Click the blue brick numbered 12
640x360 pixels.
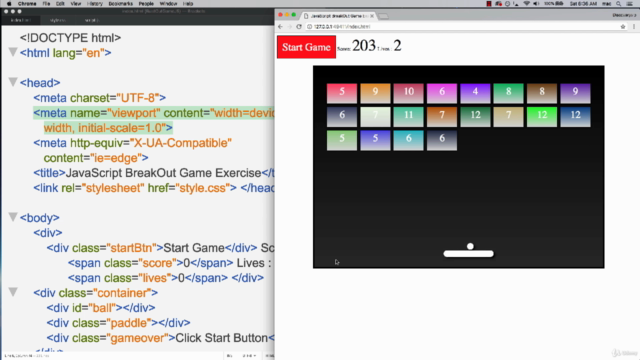pos(576,117)
